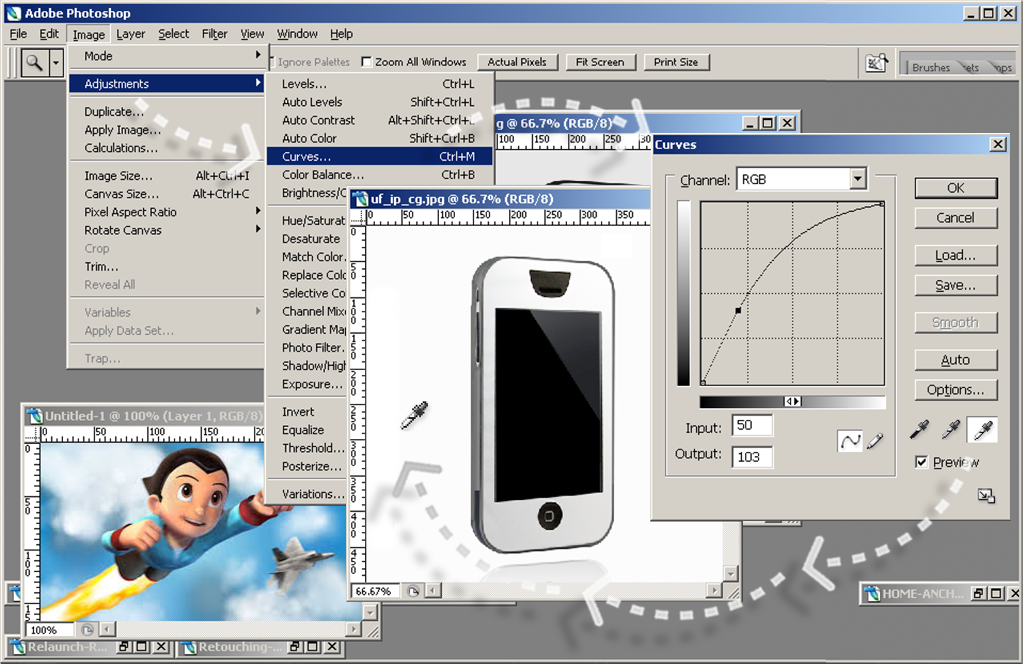The height and width of the screenshot is (664, 1023).
Task: Open the Filter menu
Action: click(x=214, y=34)
